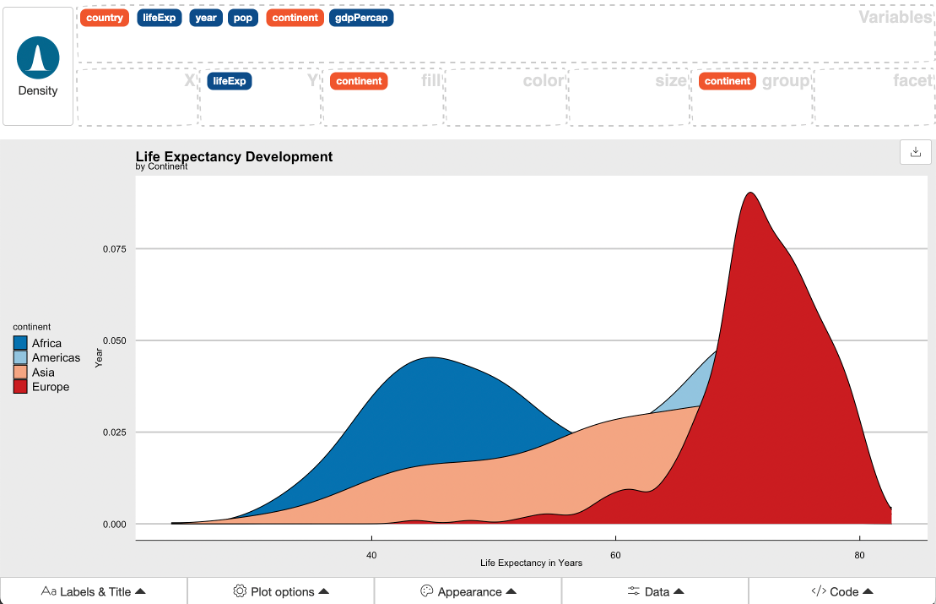Click the 0.050 y-axis tick label
The height and width of the screenshot is (604, 936).
[x=115, y=341]
